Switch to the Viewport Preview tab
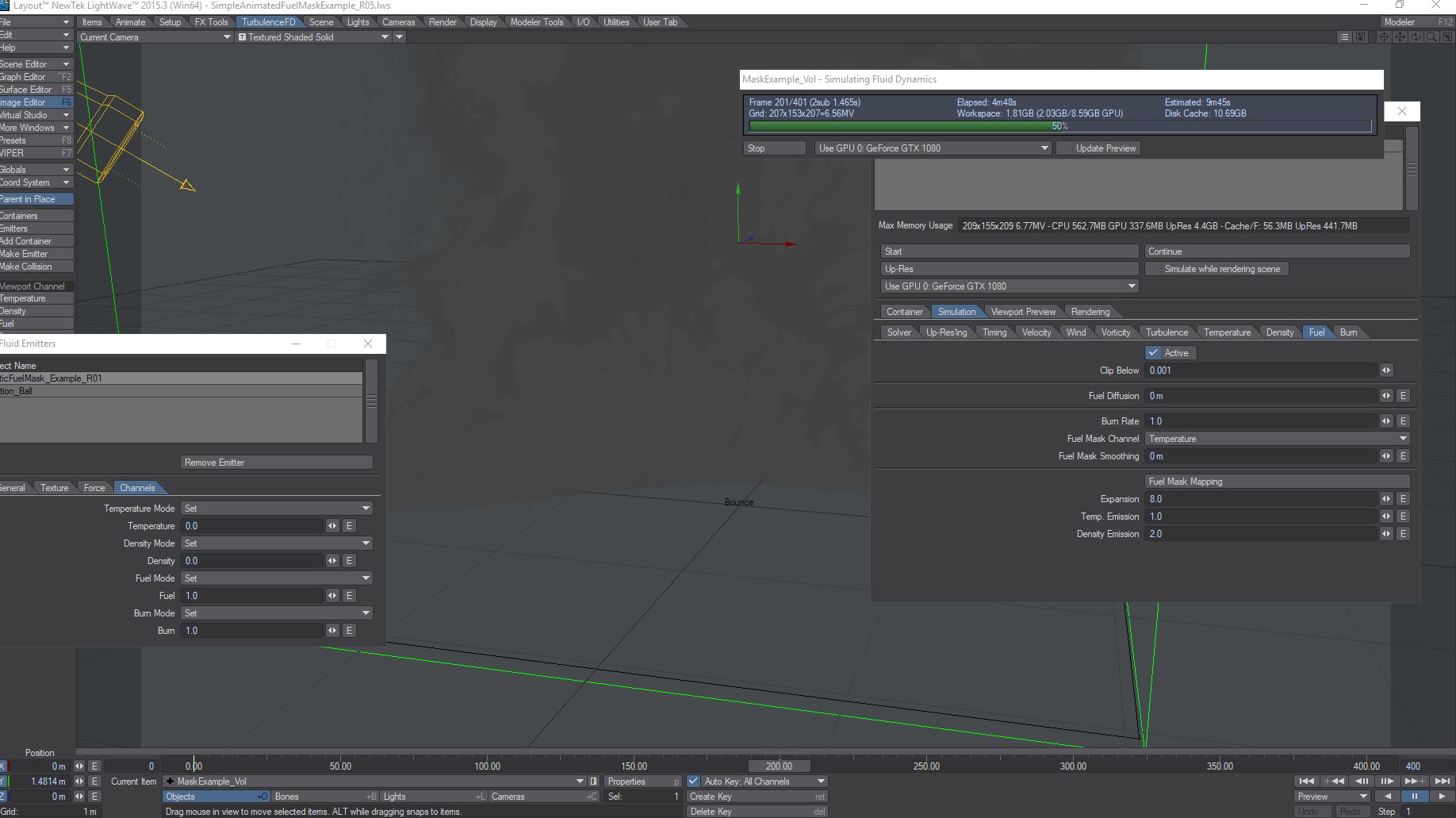This screenshot has height=818, width=1456. pos(1023,312)
